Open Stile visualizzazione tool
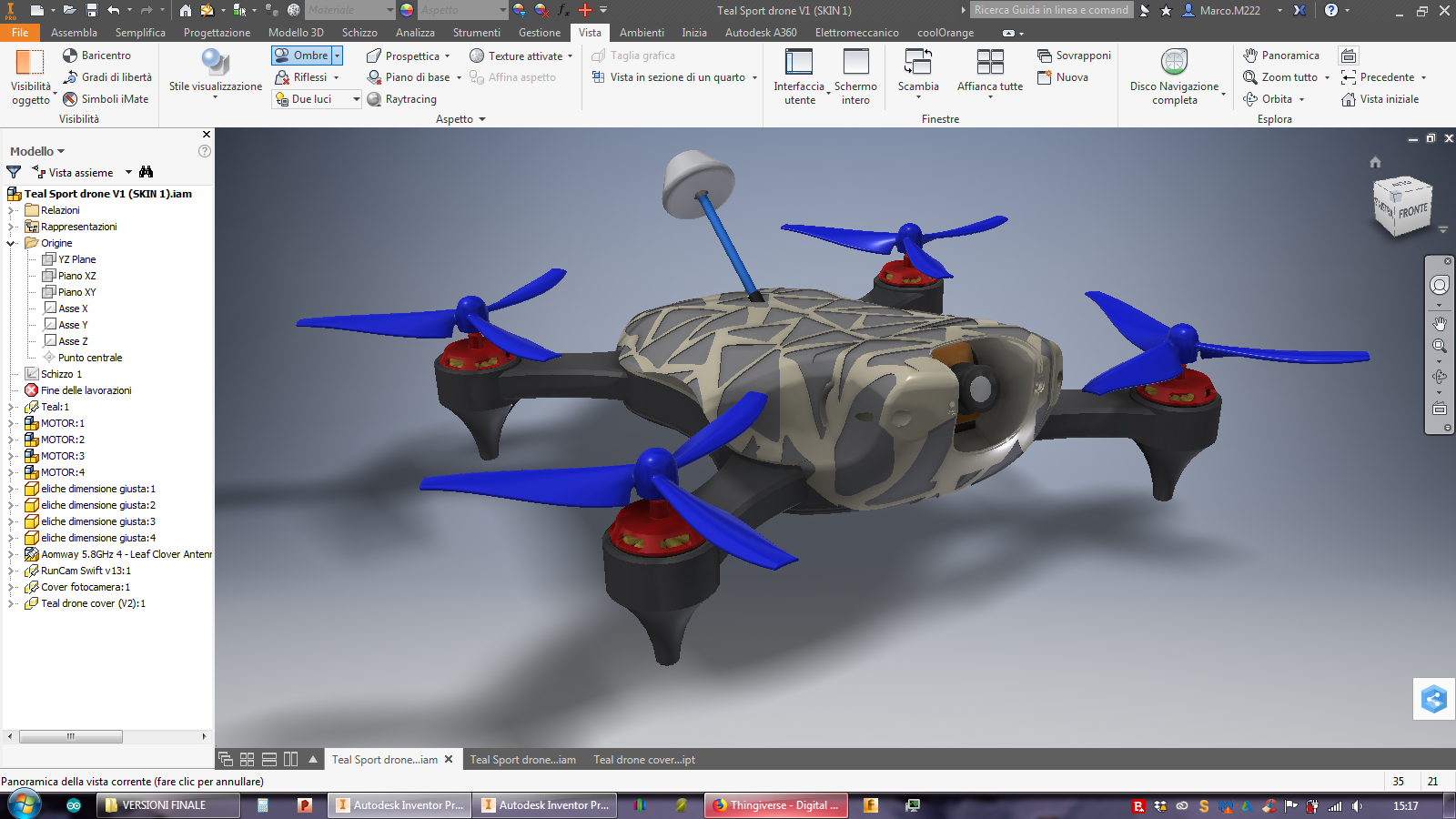1456x819 pixels. pyautogui.click(x=216, y=71)
